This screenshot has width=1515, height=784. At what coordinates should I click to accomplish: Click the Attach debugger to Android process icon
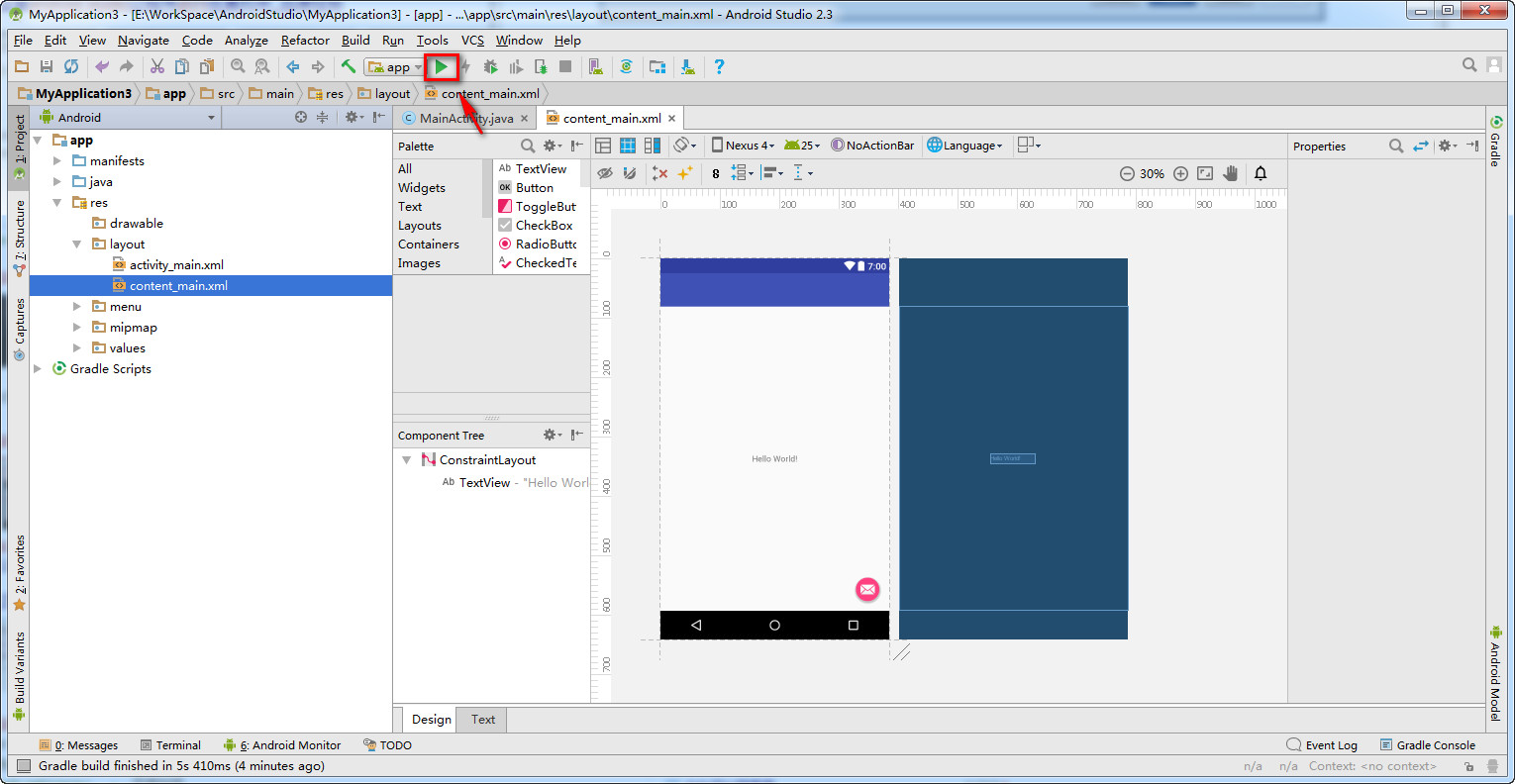pyautogui.click(x=541, y=66)
